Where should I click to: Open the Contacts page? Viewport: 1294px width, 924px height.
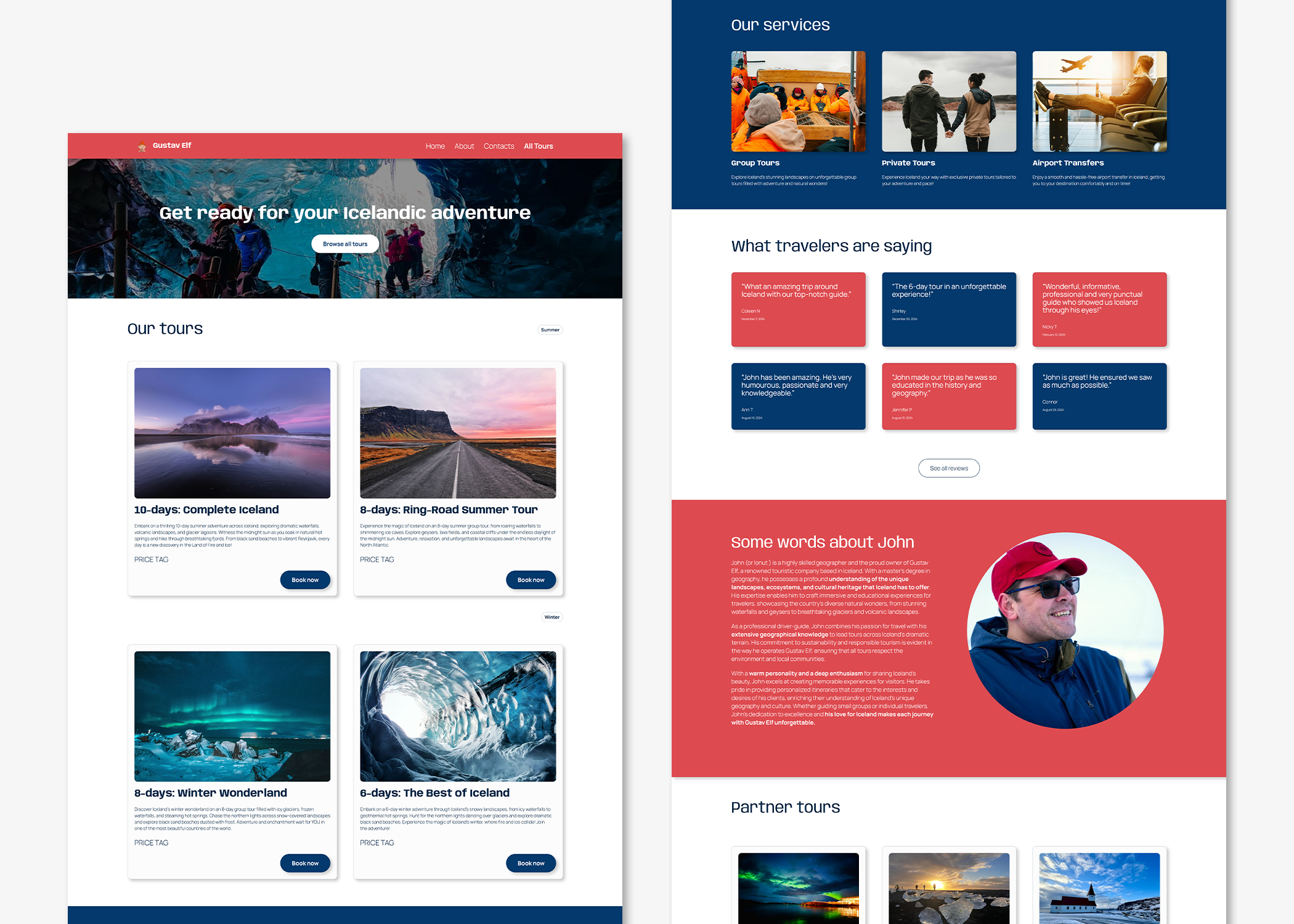[x=498, y=146]
